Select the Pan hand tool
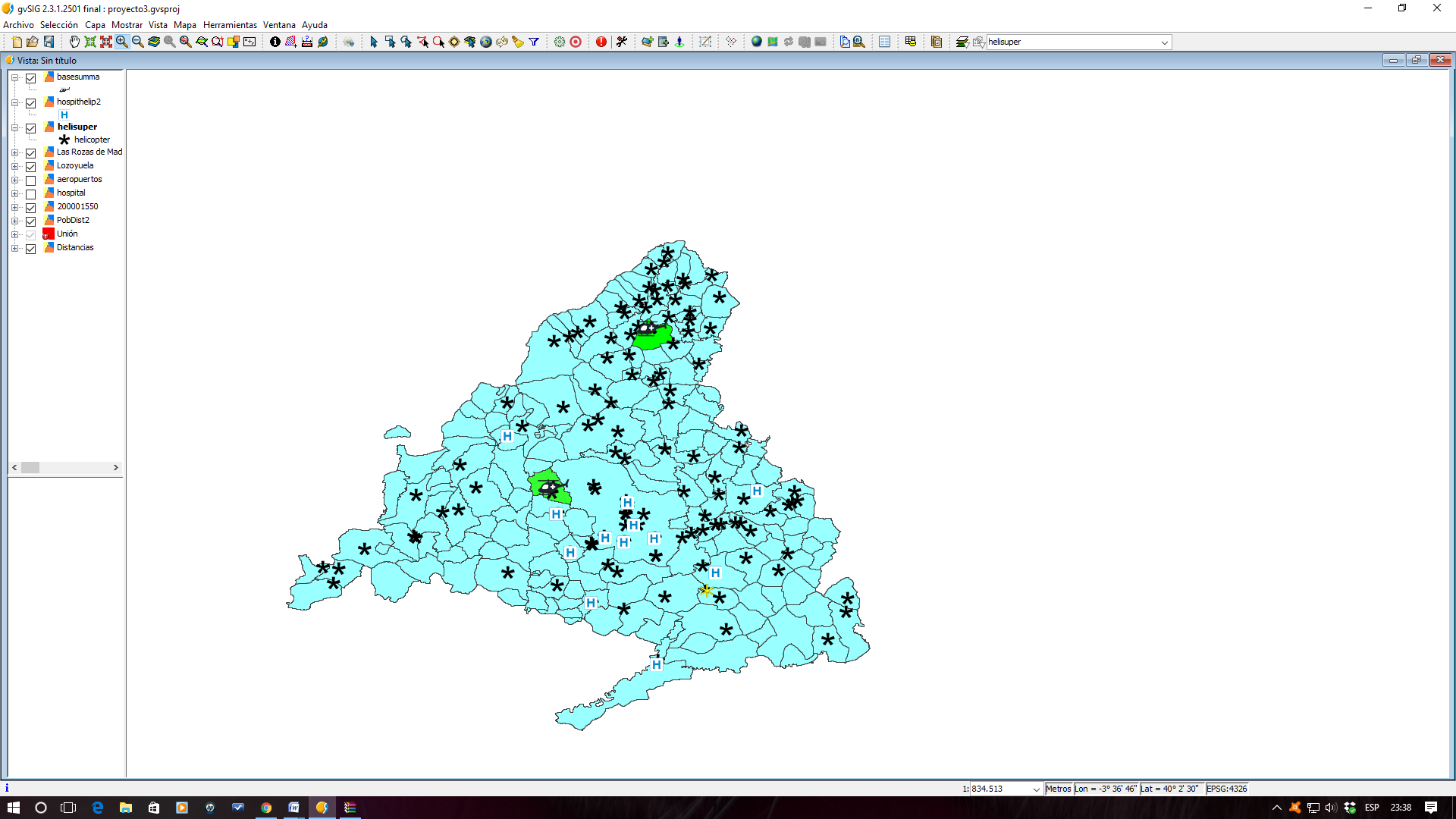 74,42
